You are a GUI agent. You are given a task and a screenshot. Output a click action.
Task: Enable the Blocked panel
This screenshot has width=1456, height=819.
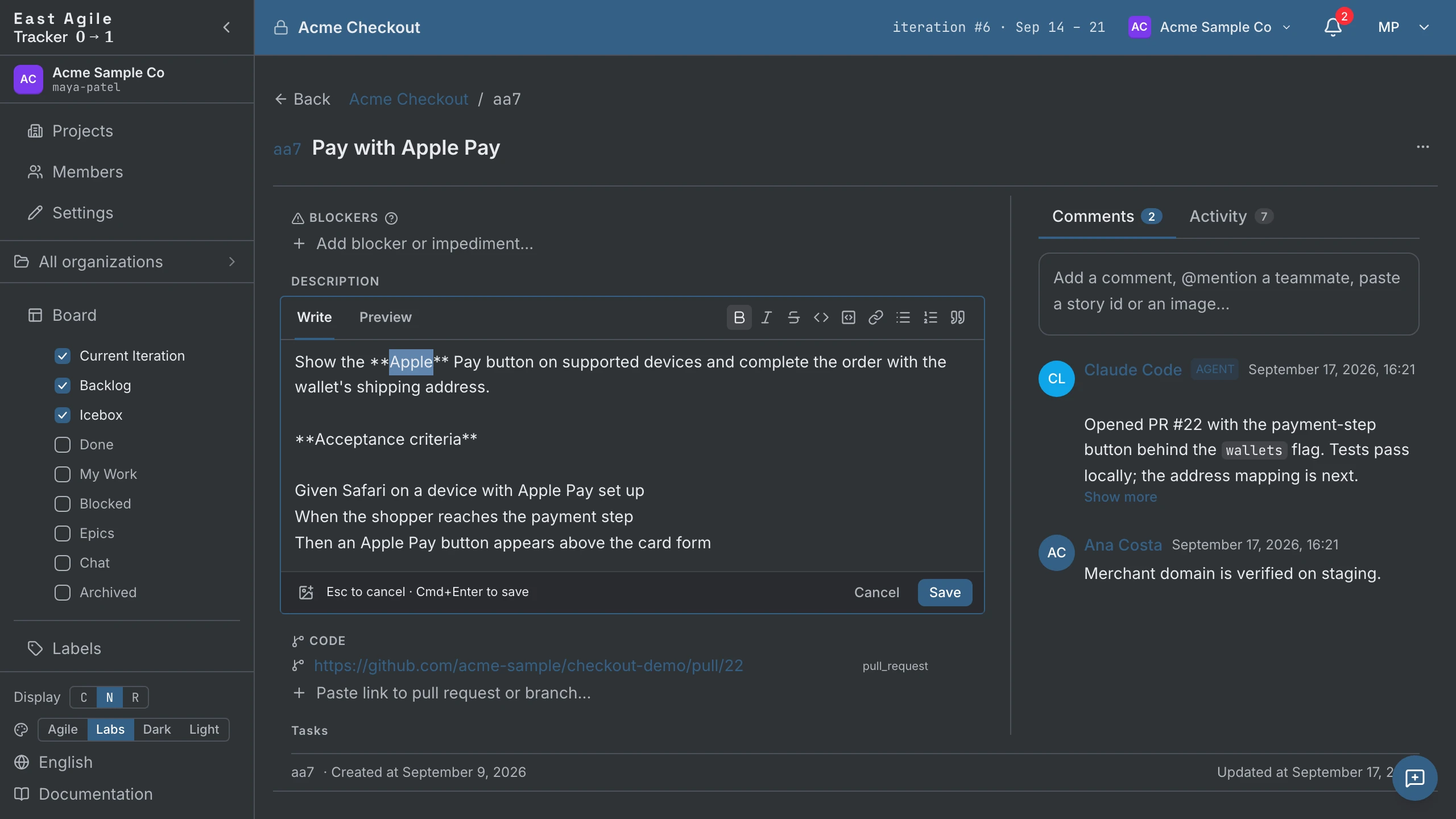[63, 504]
